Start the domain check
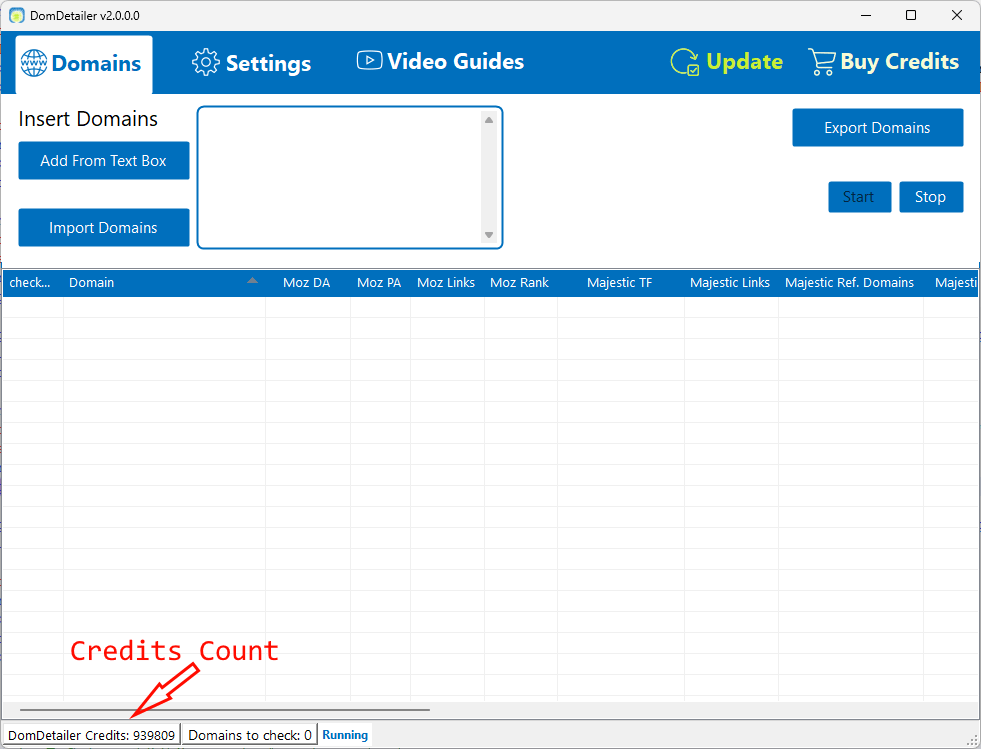The width and height of the screenshot is (981, 749). 858,197
